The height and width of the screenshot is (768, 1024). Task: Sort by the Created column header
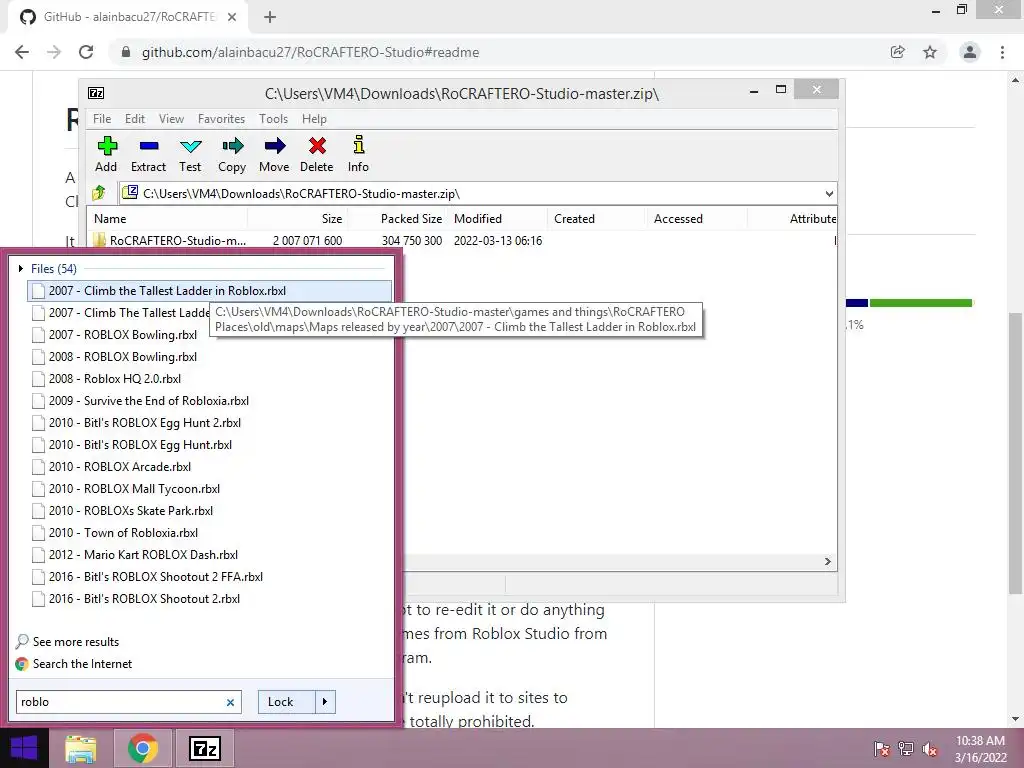click(596, 219)
